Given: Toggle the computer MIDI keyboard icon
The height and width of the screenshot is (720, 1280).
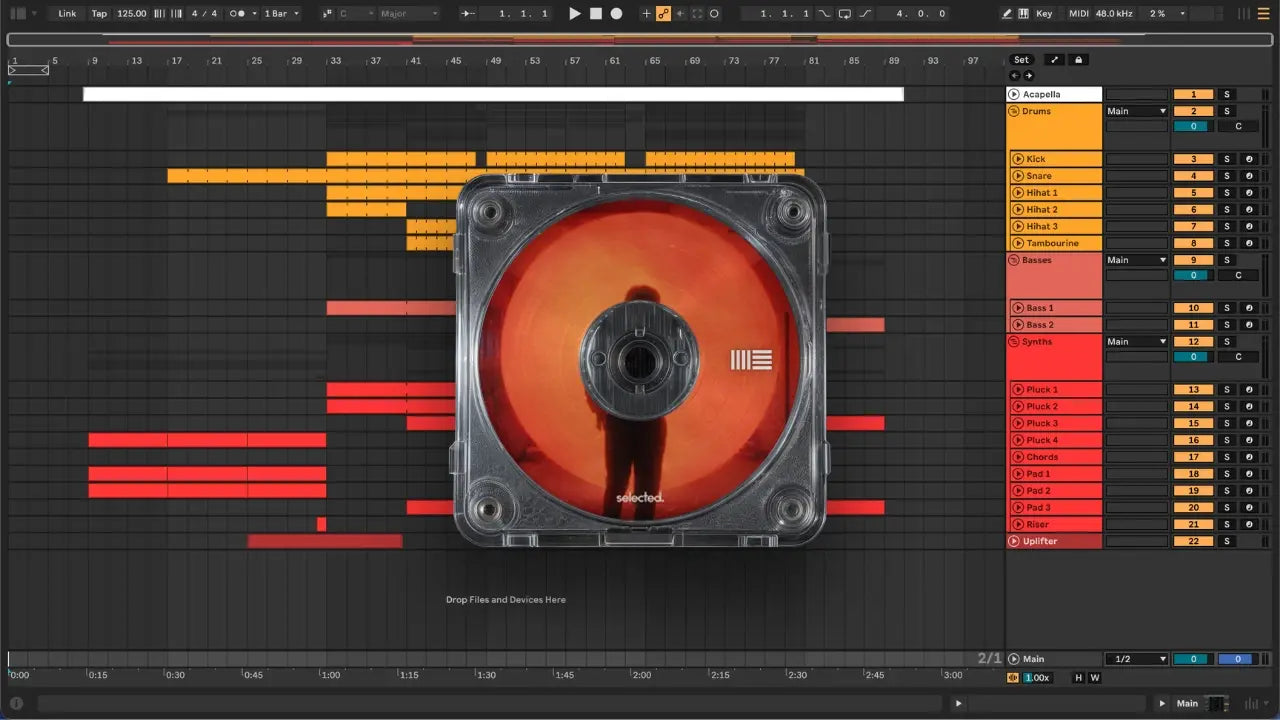Looking at the screenshot, I should point(1023,14).
